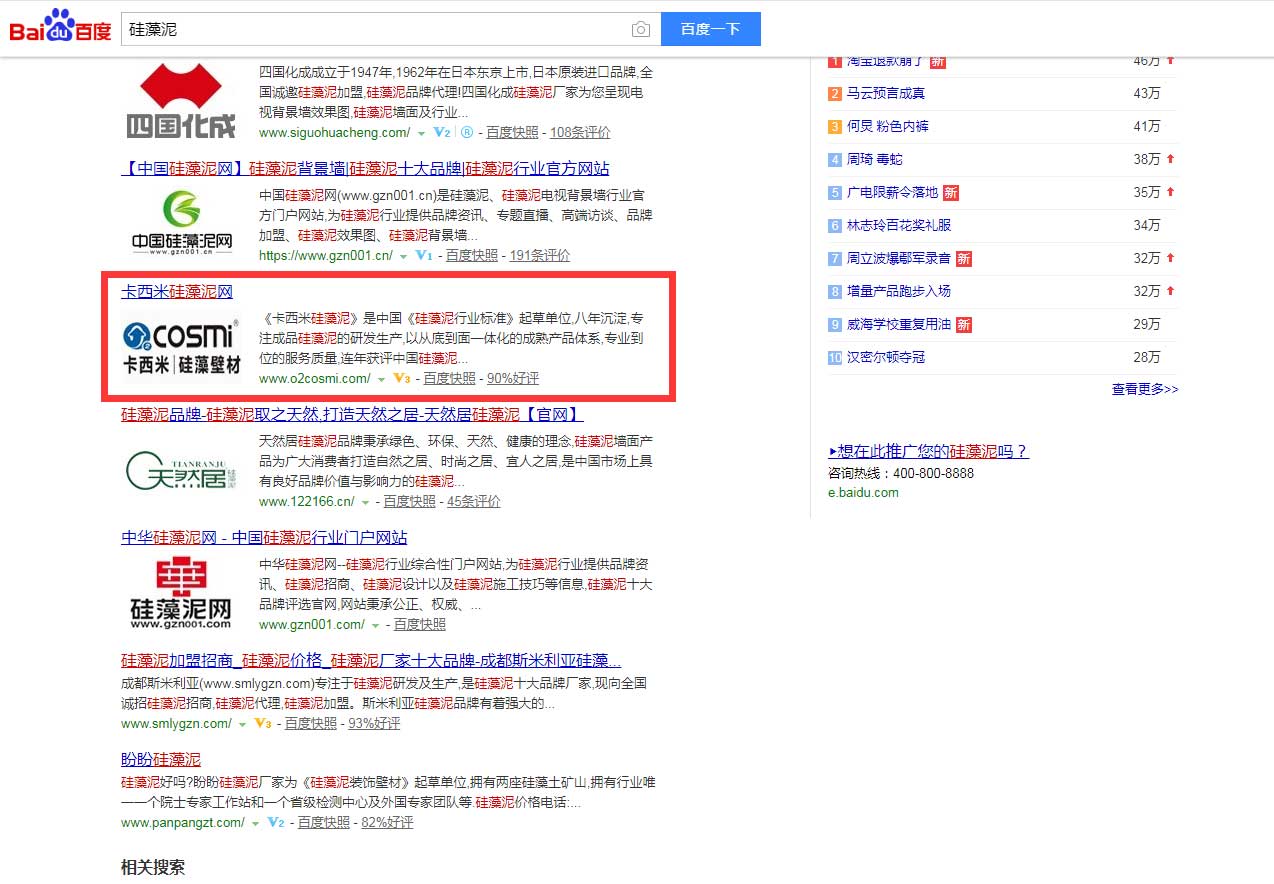
Task: Click 想在此推广您的硅藻泥吗 promotion link
Action: (x=929, y=451)
